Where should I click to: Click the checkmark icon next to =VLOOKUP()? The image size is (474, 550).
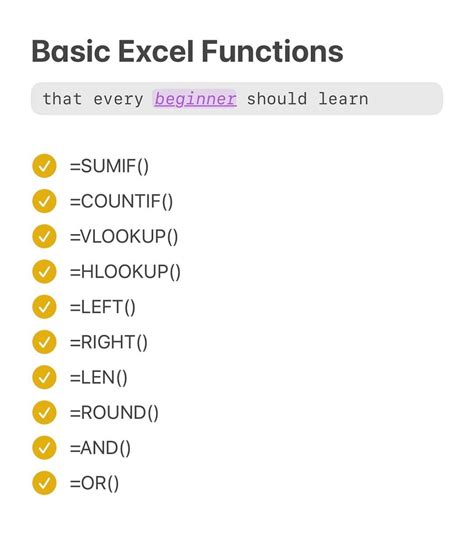pos(44,236)
